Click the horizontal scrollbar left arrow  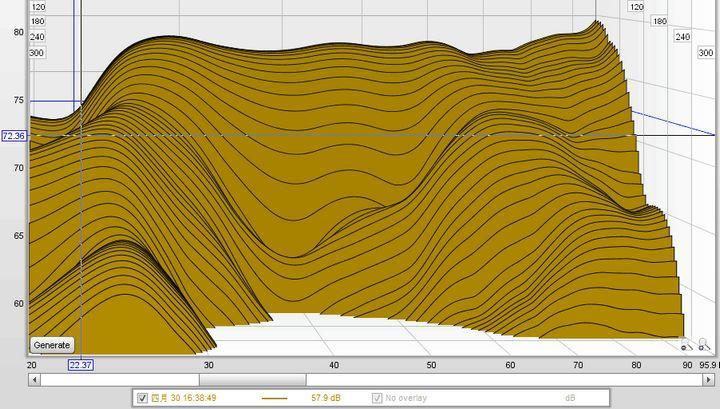(36, 380)
